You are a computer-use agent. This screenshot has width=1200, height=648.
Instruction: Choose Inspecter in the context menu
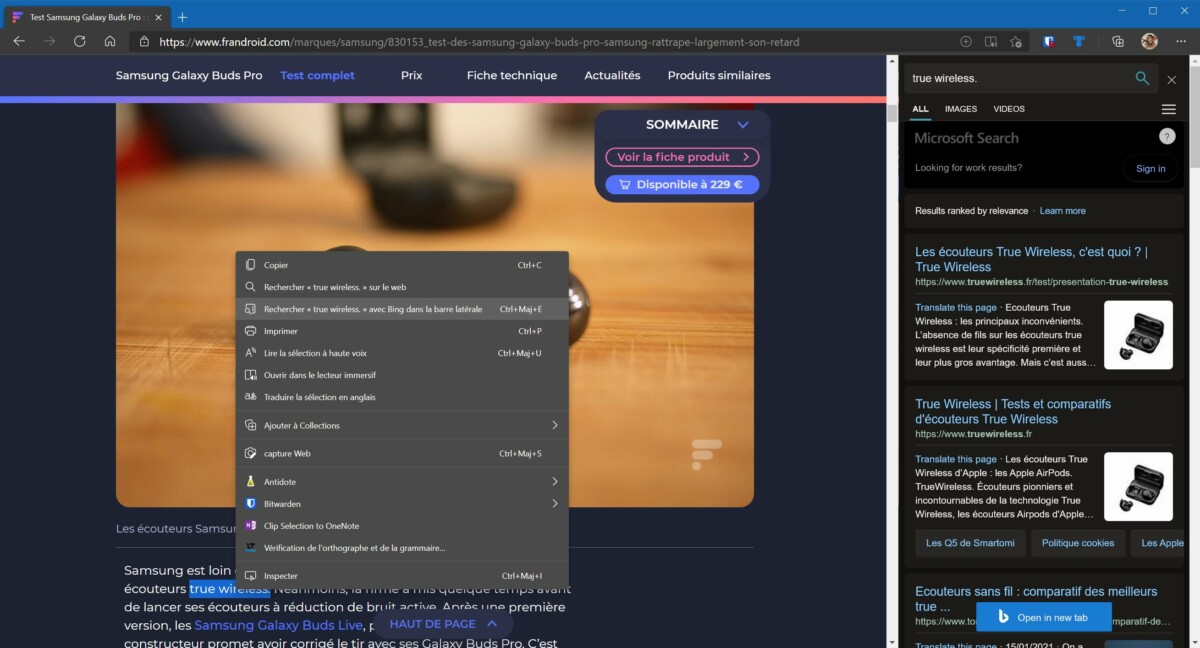point(402,576)
